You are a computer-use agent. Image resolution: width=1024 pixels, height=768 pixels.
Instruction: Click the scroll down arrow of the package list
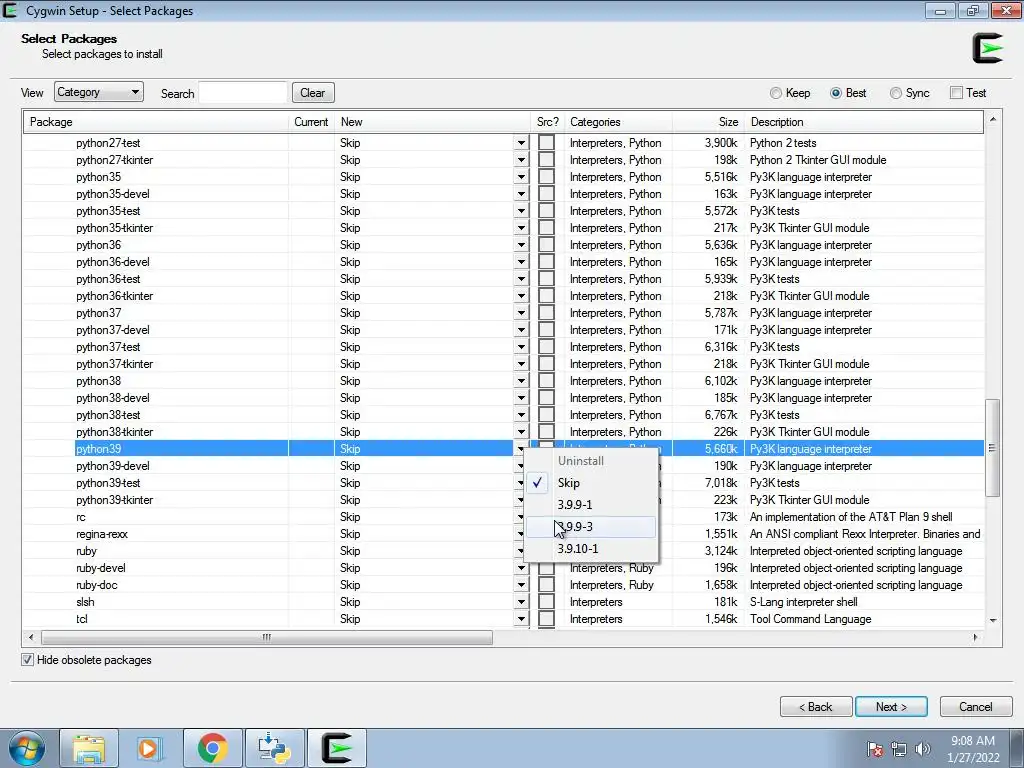(993, 620)
